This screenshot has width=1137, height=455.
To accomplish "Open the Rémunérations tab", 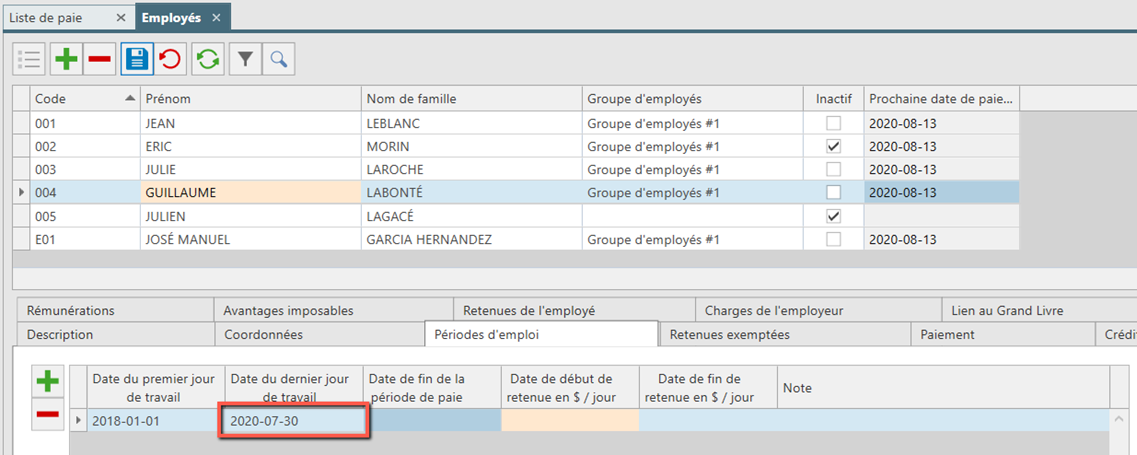I will click(113, 311).
